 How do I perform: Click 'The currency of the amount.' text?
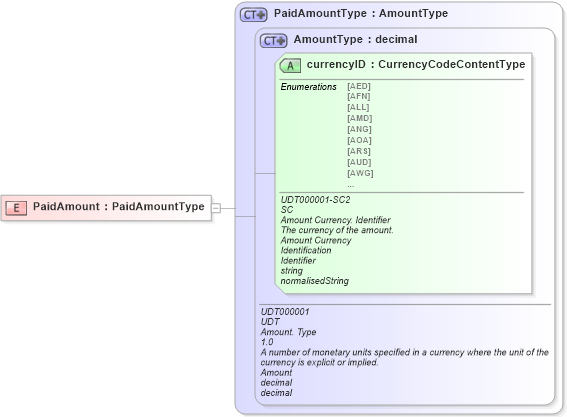click(x=337, y=230)
